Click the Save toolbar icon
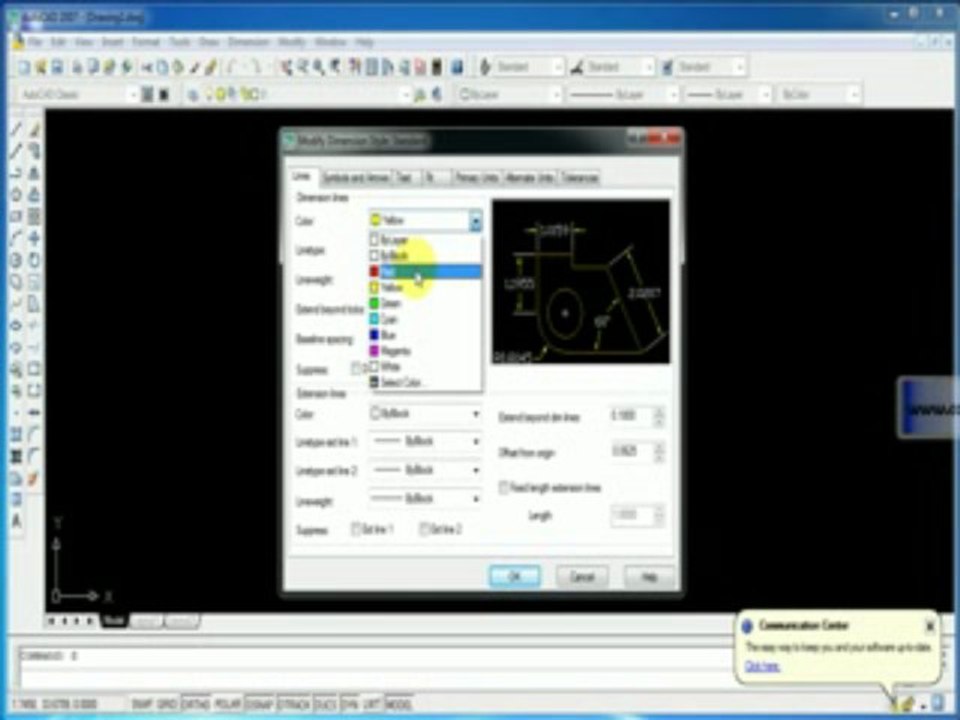This screenshot has height=720, width=960. [57, 67]
